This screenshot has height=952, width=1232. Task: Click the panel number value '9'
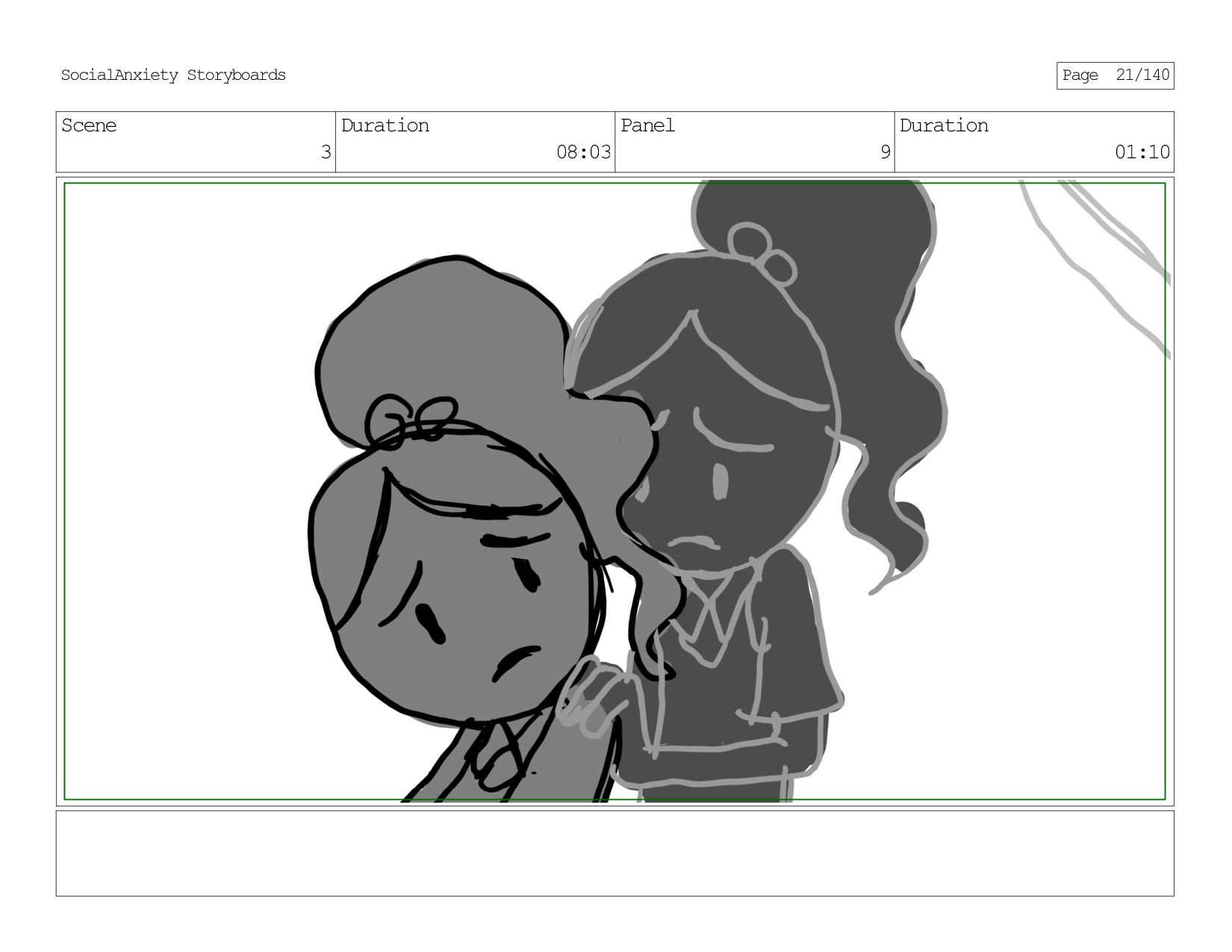click(x=885, y=152)
